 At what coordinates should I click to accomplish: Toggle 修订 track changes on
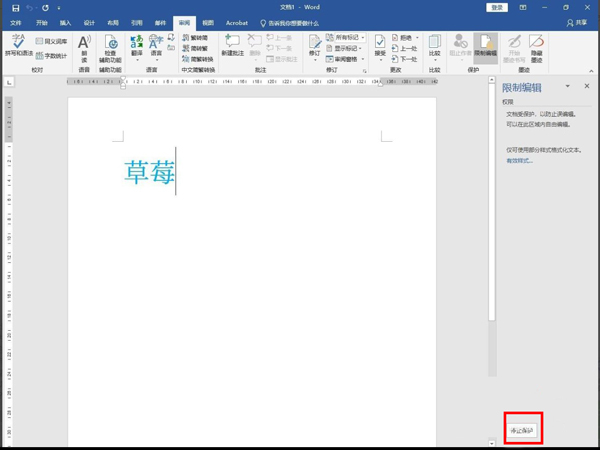(315, 46)
